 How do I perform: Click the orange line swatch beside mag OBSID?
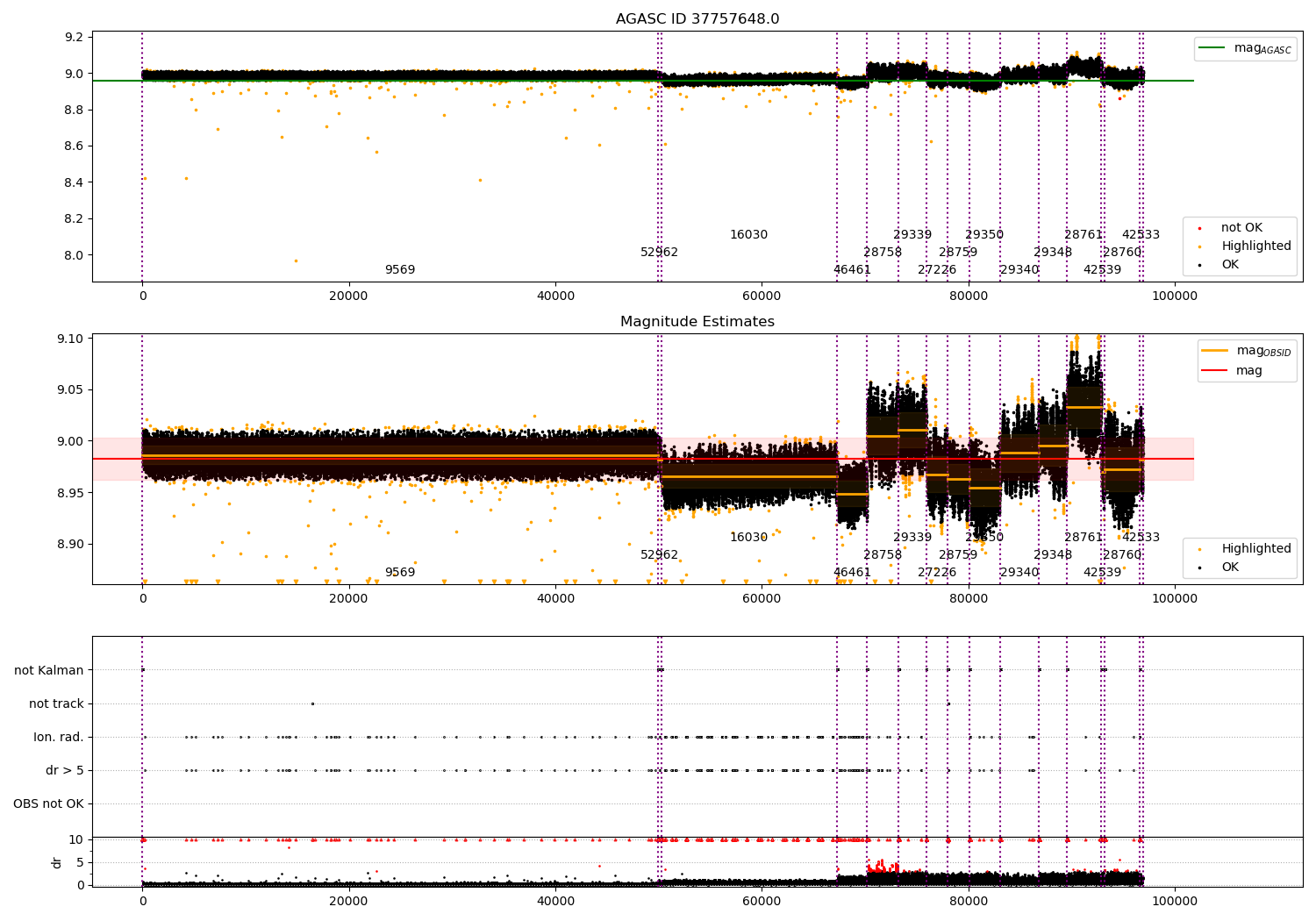pyautogui.click(x=1215, y=351)
